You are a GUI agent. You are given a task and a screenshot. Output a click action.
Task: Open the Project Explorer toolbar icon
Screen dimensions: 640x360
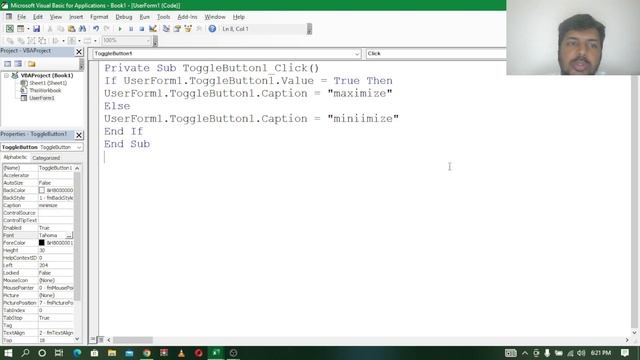[166, 29]
